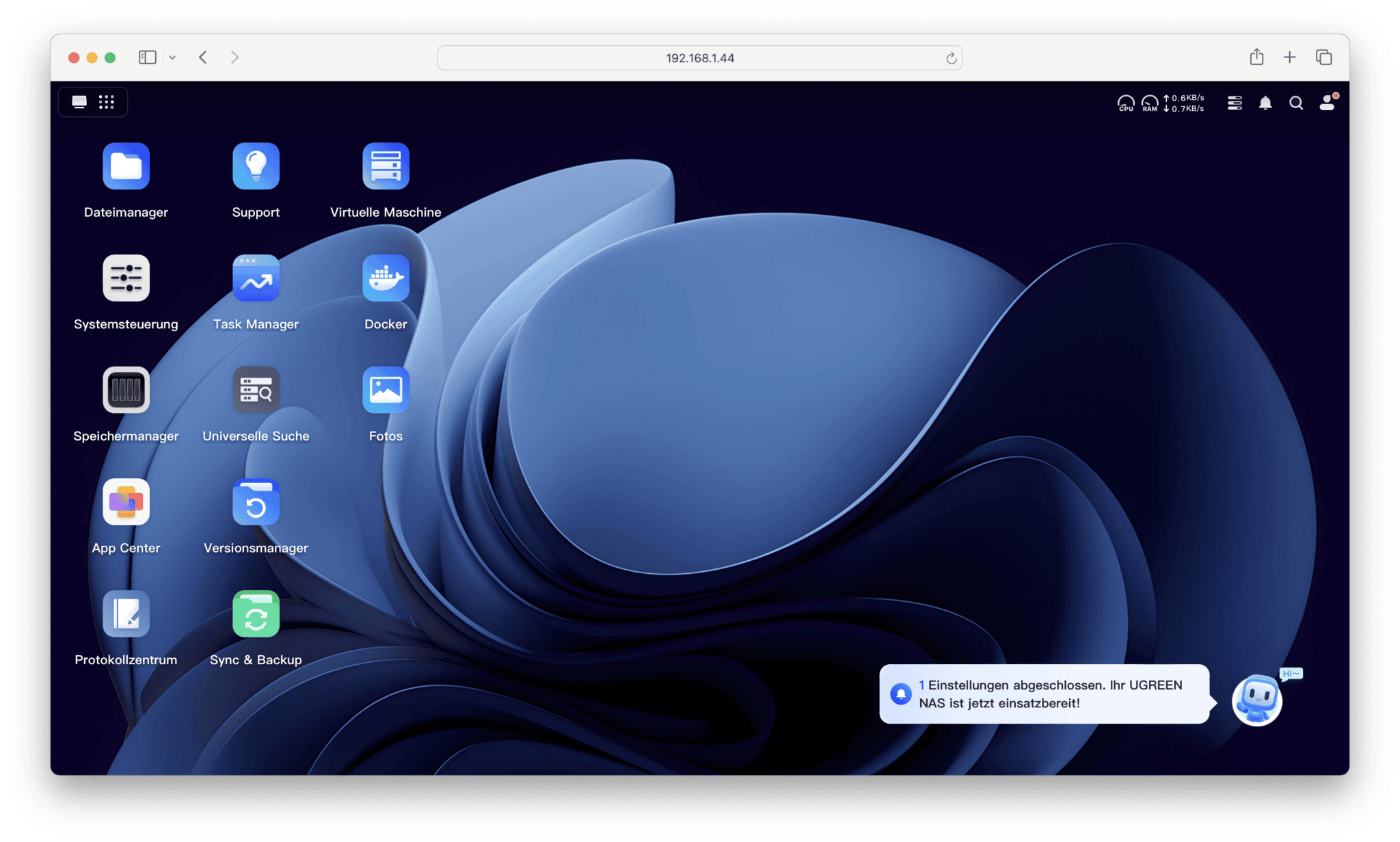The width and height of the screenshot is (1400, 842).
Task: Open the Versionsmanager app
Action: click(x=256, y=501)
